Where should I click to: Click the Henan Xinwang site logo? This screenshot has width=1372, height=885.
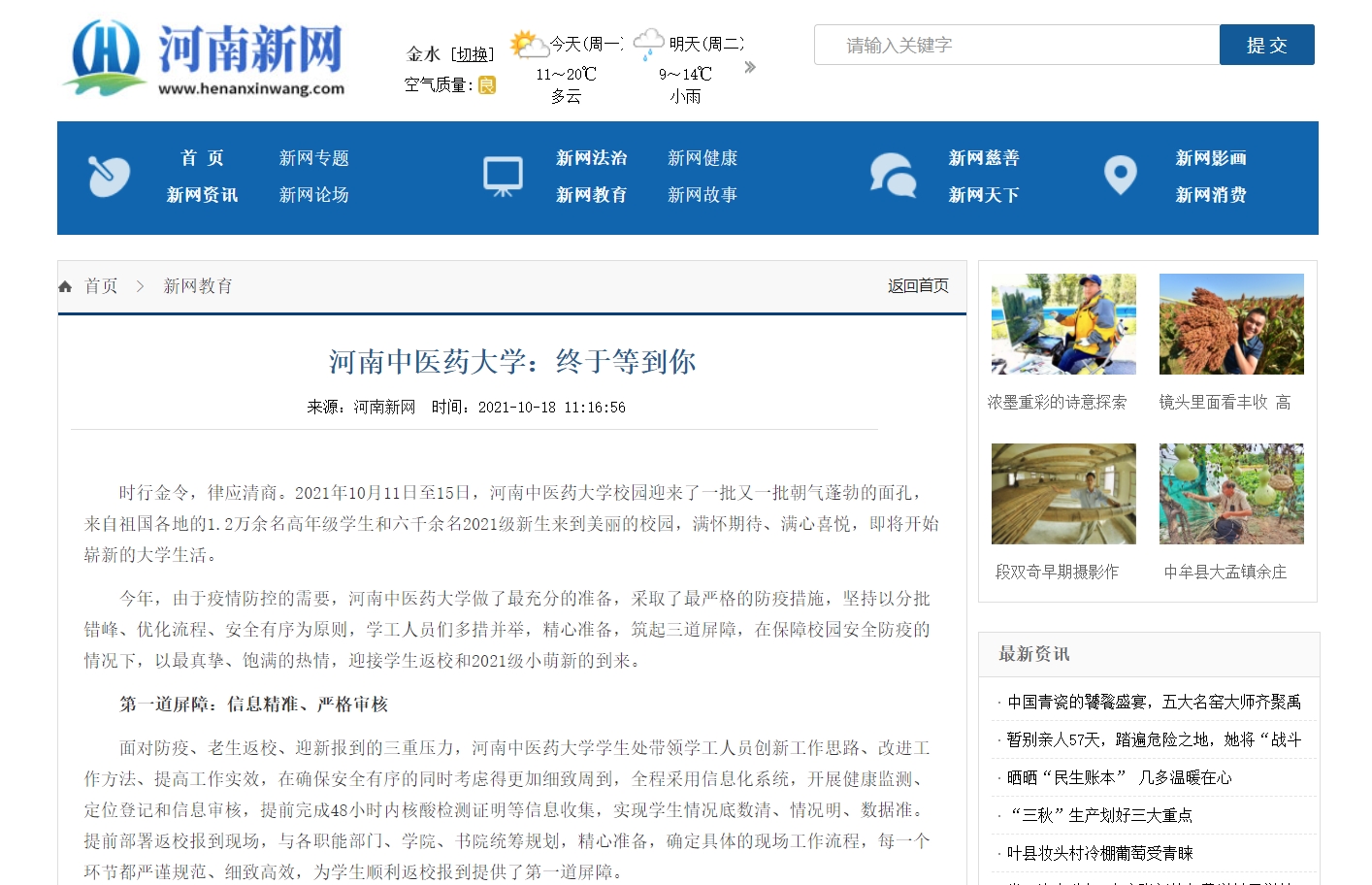pos(206,58)
